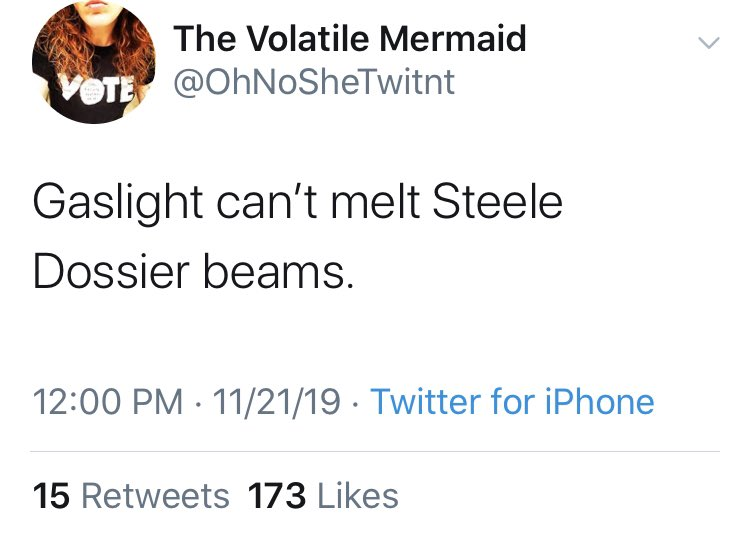Click the display name The Volatile Mermaid
The height and width of the screenshot is (533, 750).
350,38
